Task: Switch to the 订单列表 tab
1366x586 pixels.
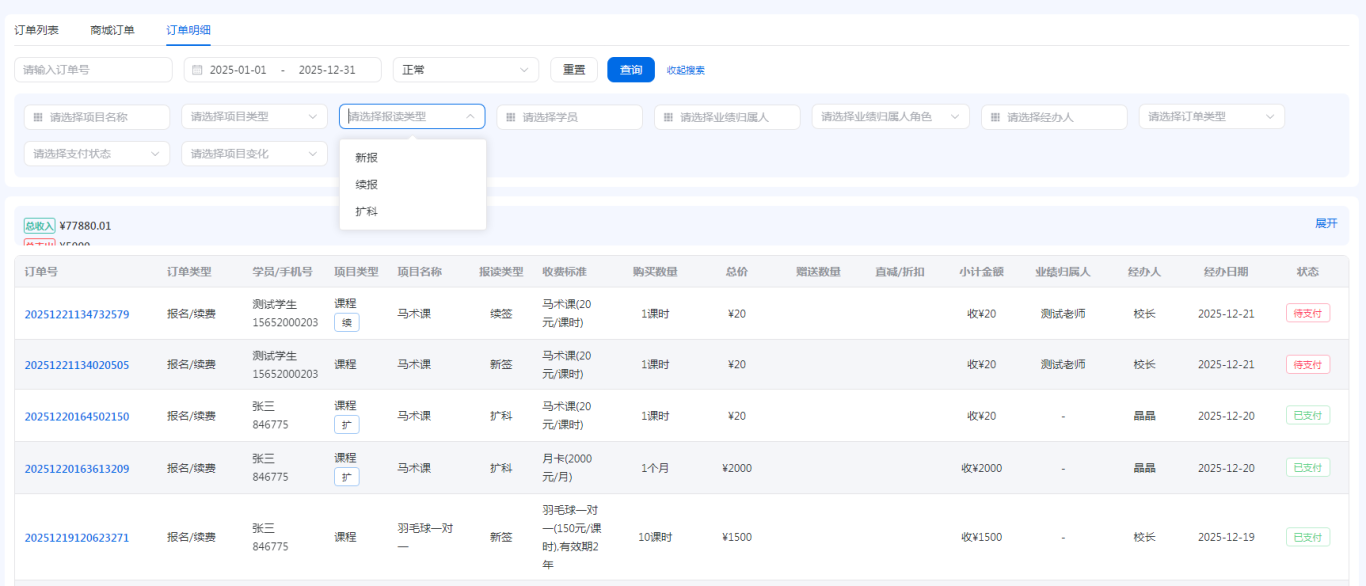Action: point(36,30)
